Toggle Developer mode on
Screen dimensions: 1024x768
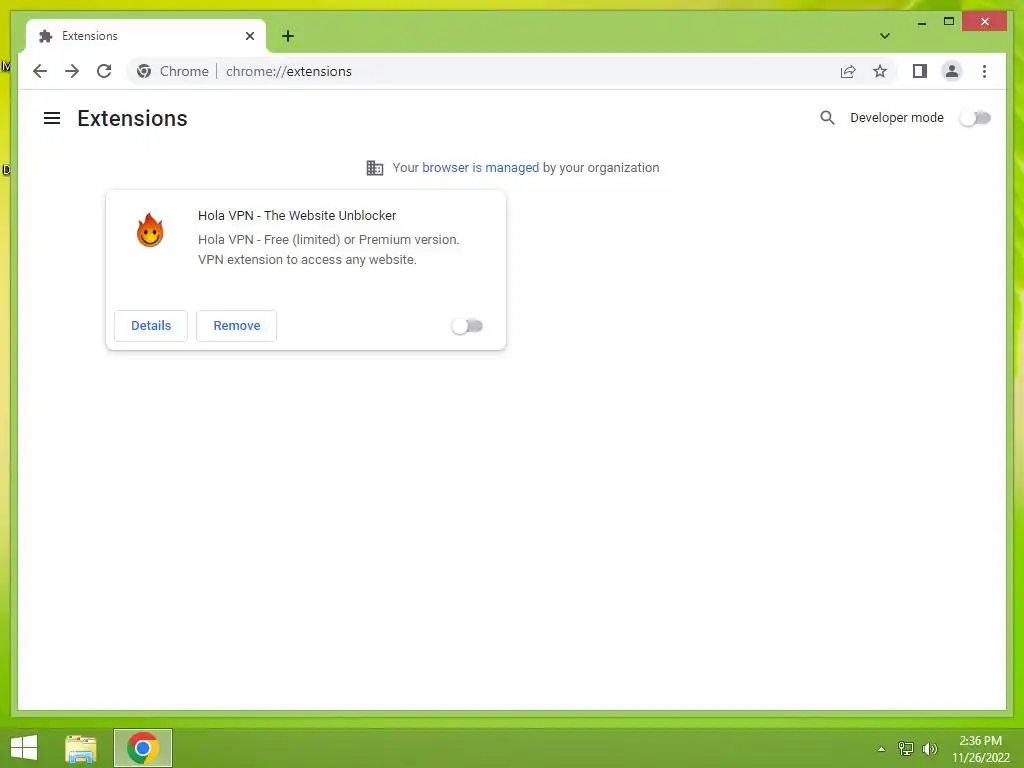pos(975,118)
